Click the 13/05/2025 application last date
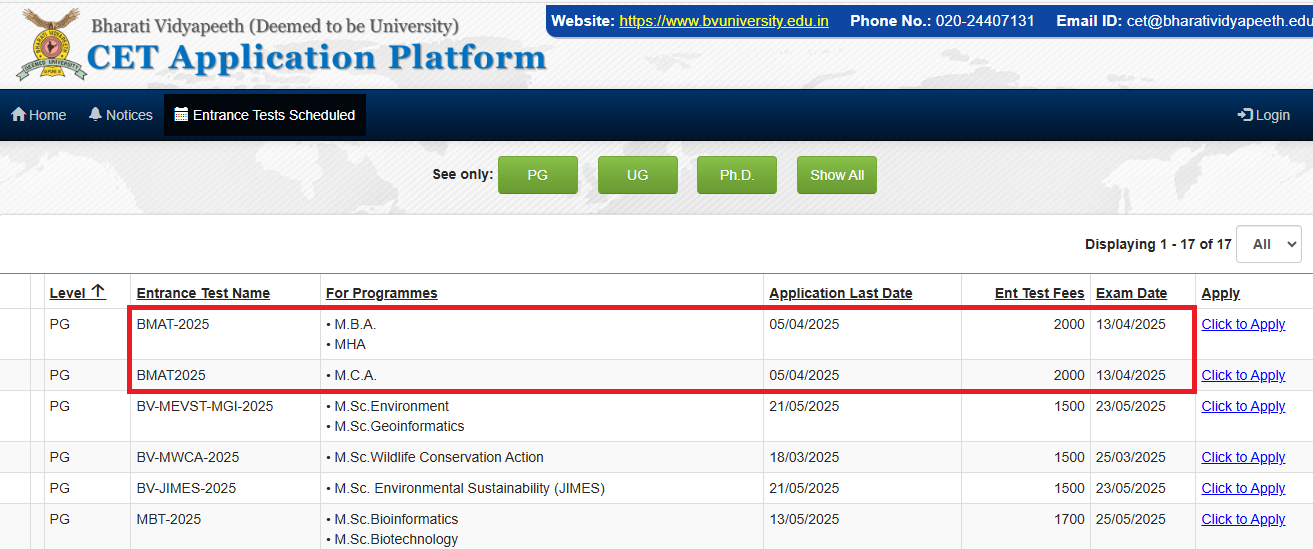The width and height of the screenshot is (1313, 549). click(804, 519)
